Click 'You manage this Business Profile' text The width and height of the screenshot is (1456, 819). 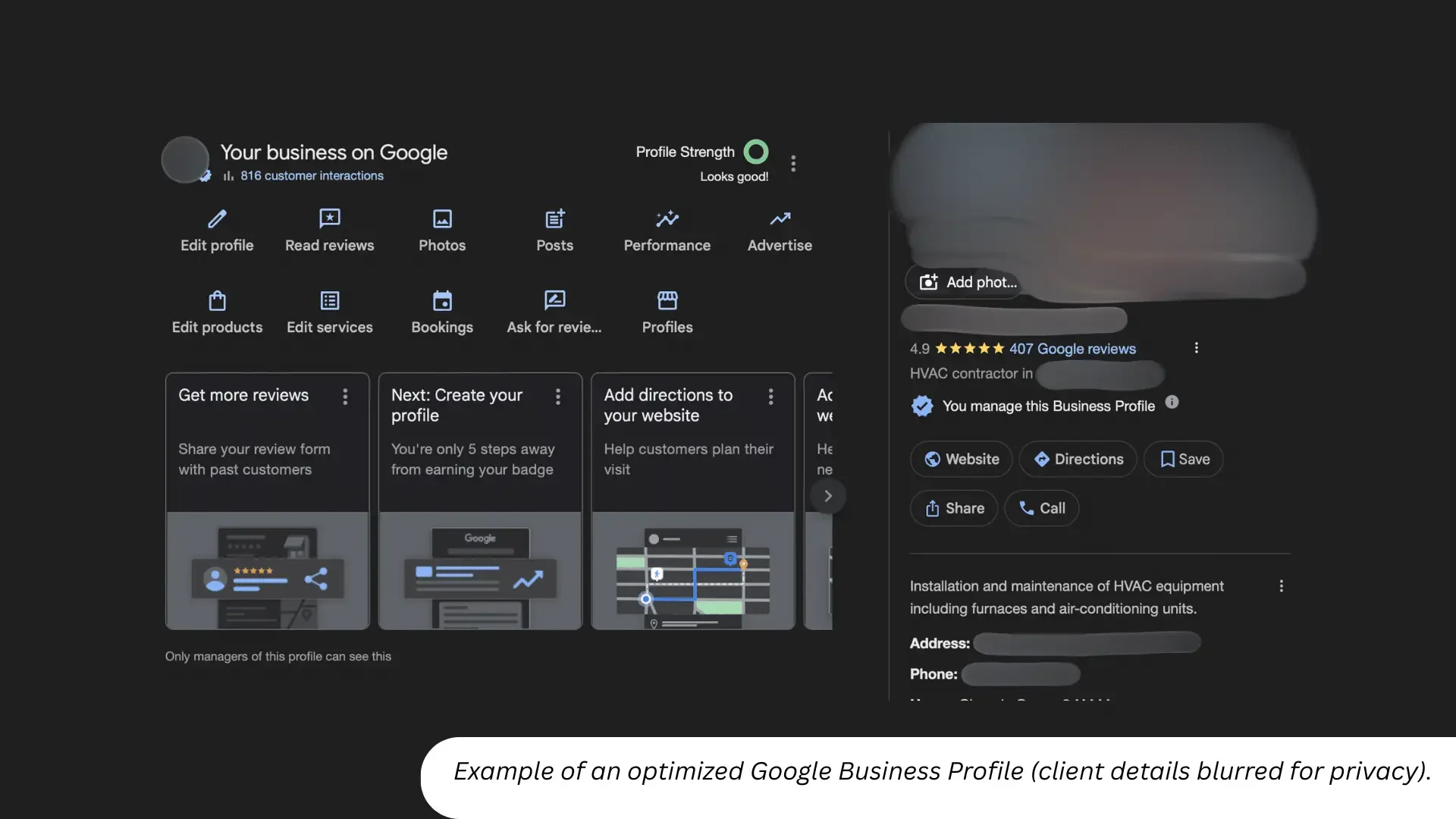click(x=1049, y=406)
